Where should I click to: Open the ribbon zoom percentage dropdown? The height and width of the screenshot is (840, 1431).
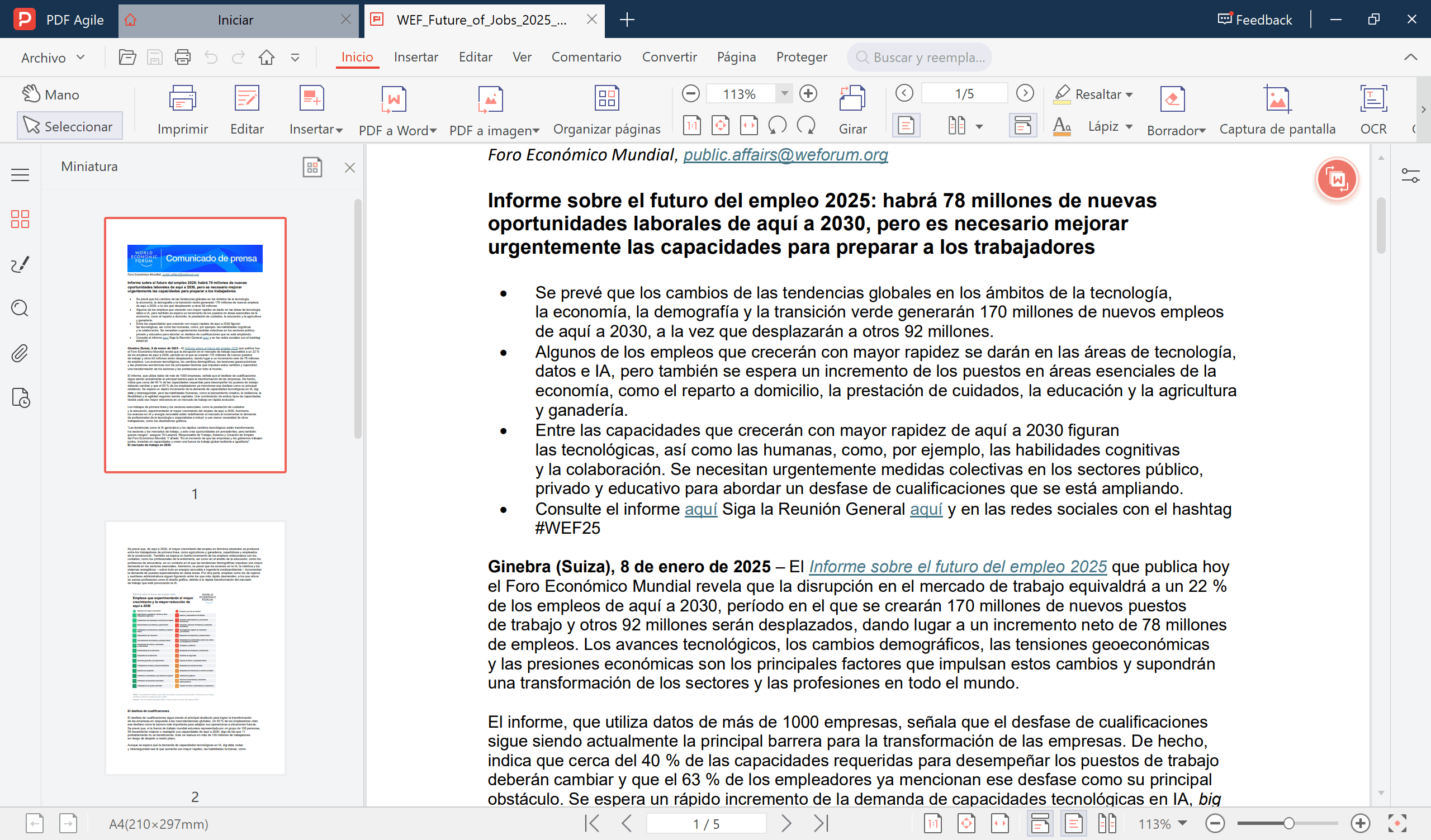pos(784,93)
